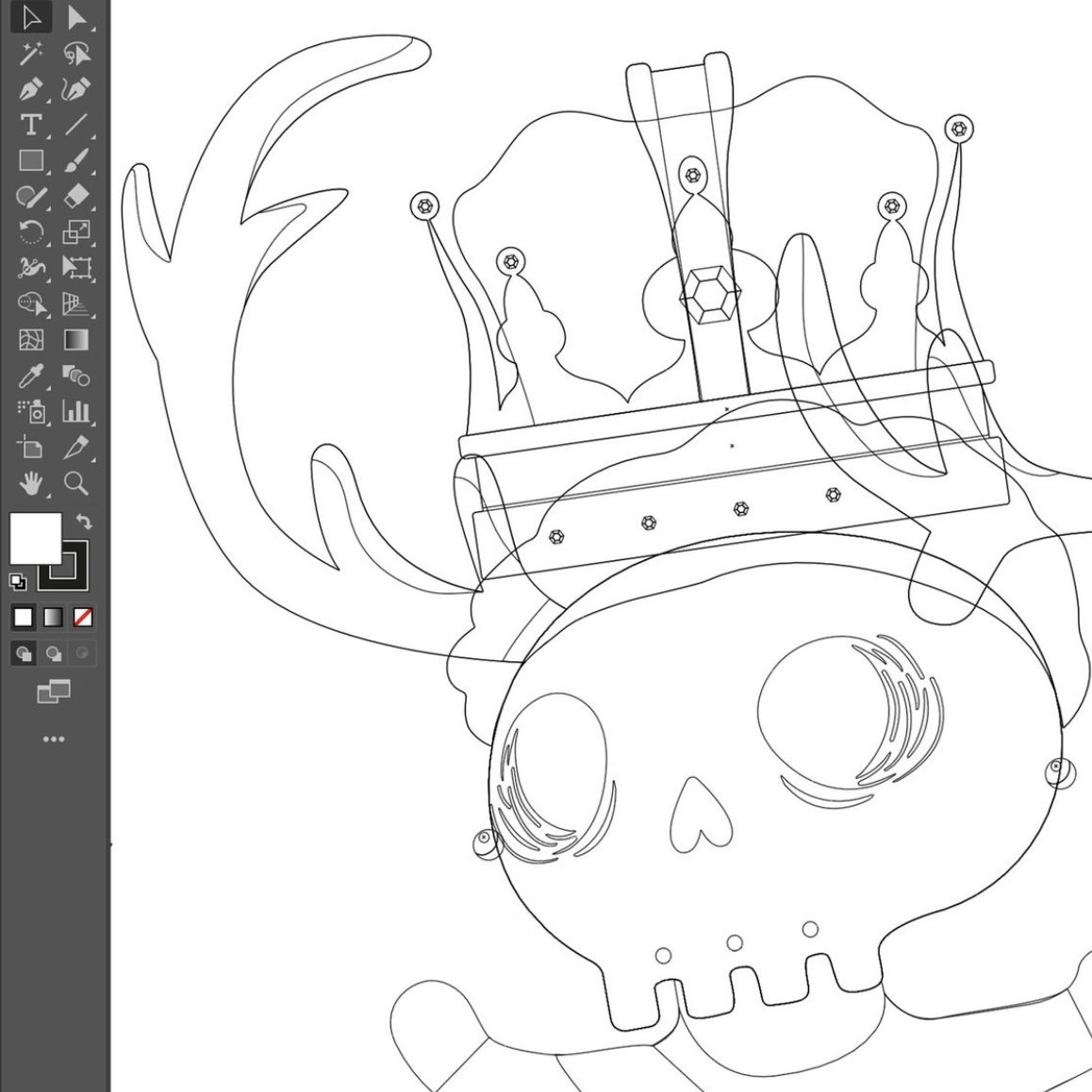Choose the Line Segment tool
The height and width of the screenshot is (1092, 1092).
[76, 124]
